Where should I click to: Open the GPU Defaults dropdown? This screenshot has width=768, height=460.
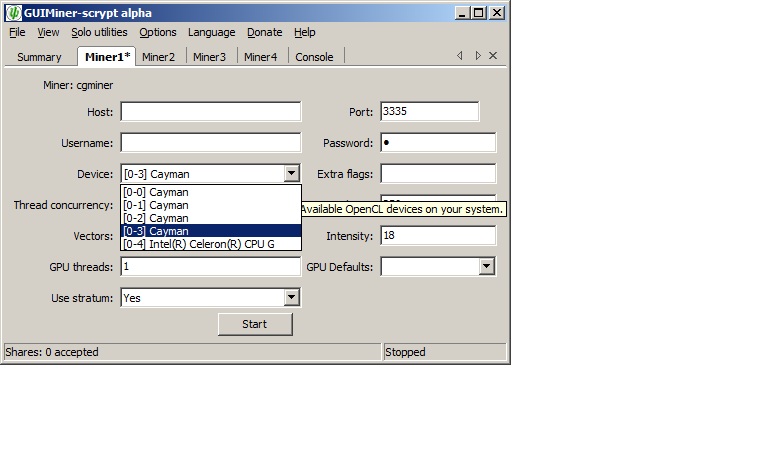pyautogui.click(x=486, y=266)
